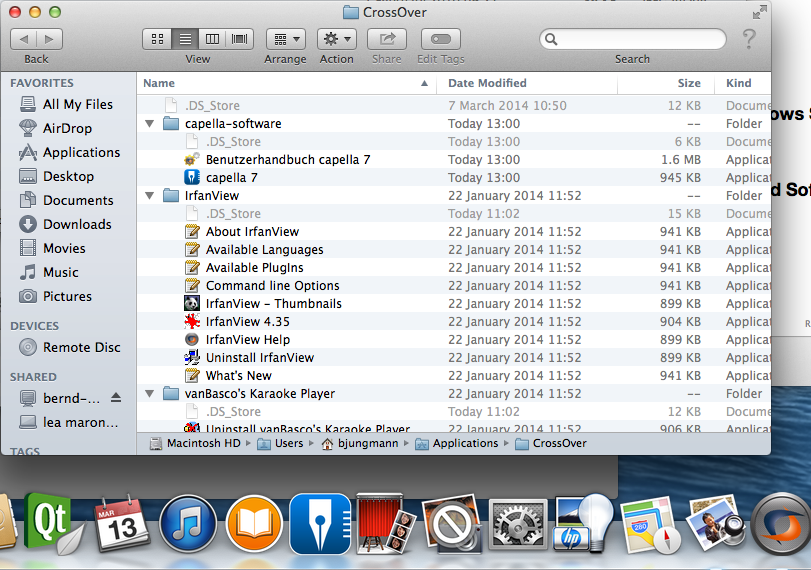Open Photo Booth from the Dock

coord(385,524)
